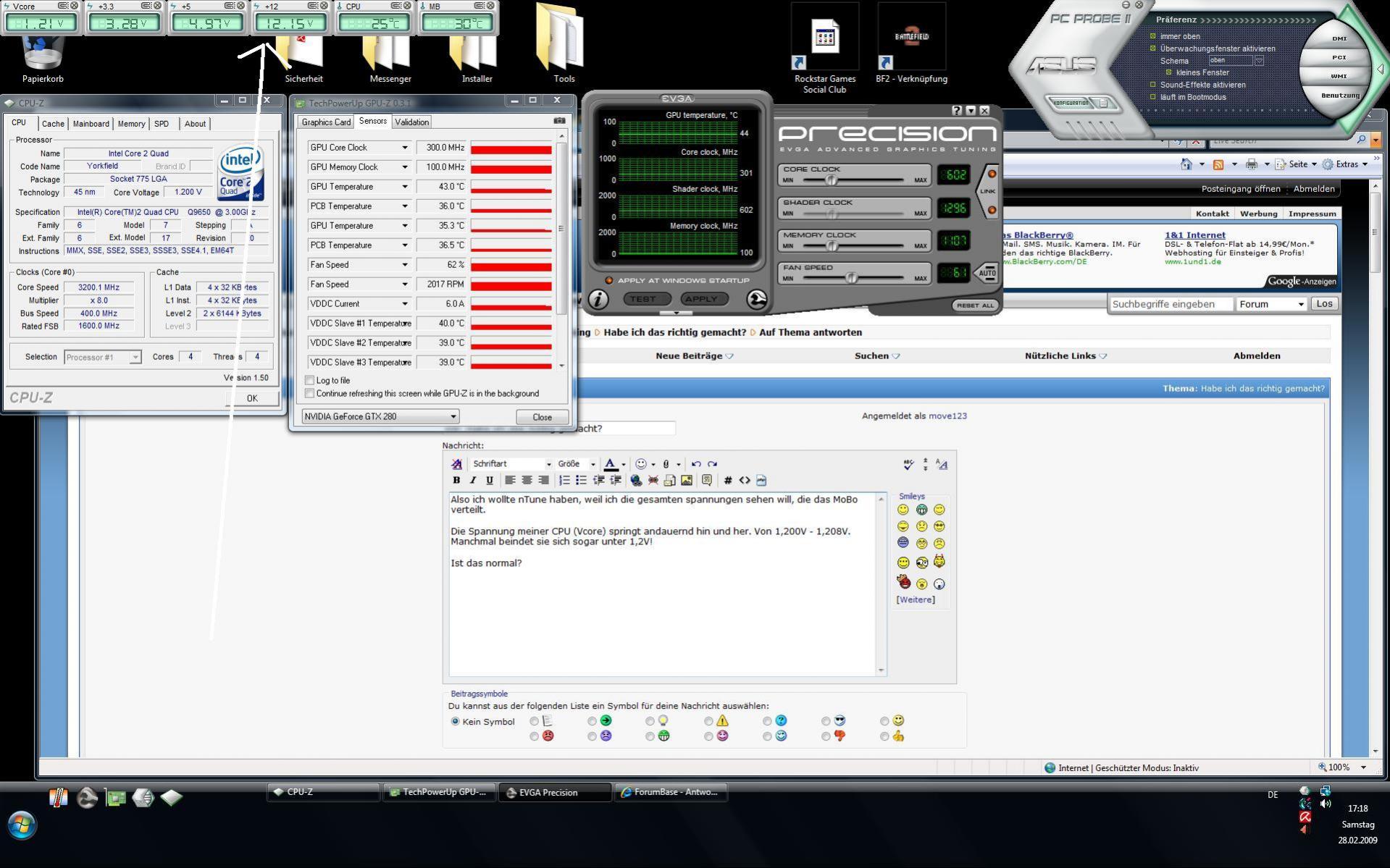The width and height of the screenshot is (1390, 868).
Task: Enable läuft im Bootmodus option
Action: 1153,97
